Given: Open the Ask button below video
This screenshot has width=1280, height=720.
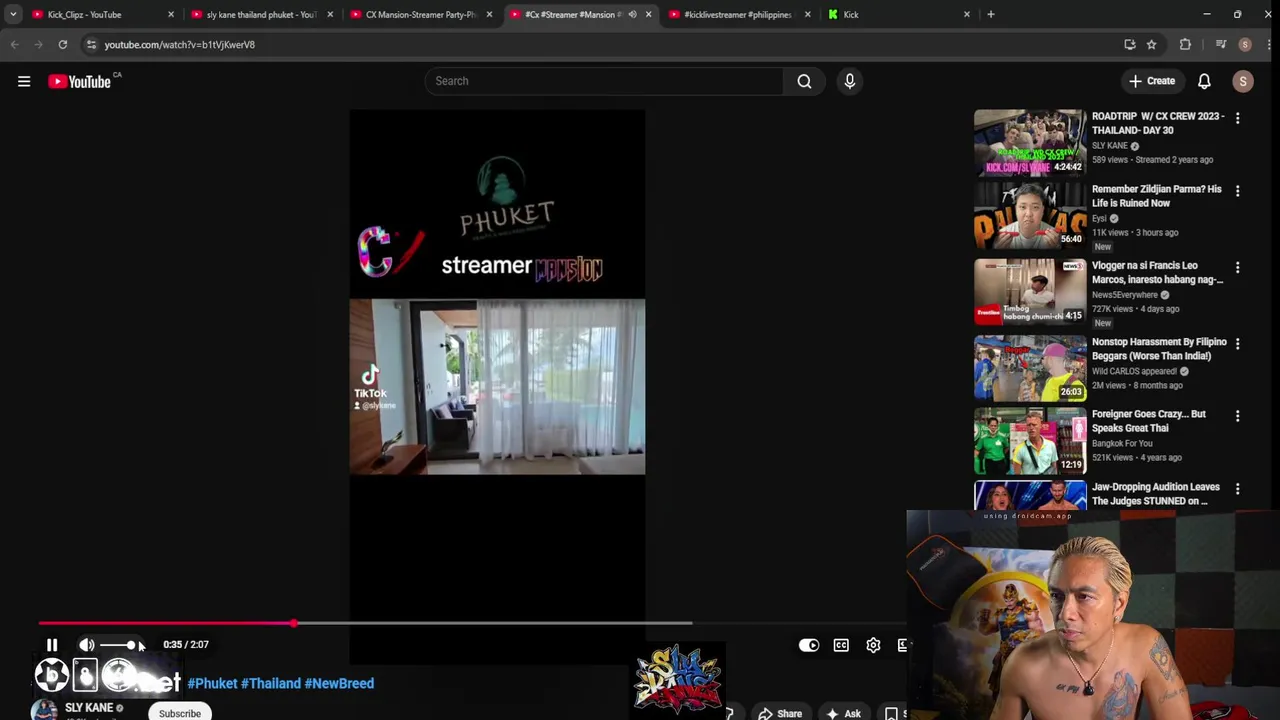Looking at the screenshot, I should (843, 713).
